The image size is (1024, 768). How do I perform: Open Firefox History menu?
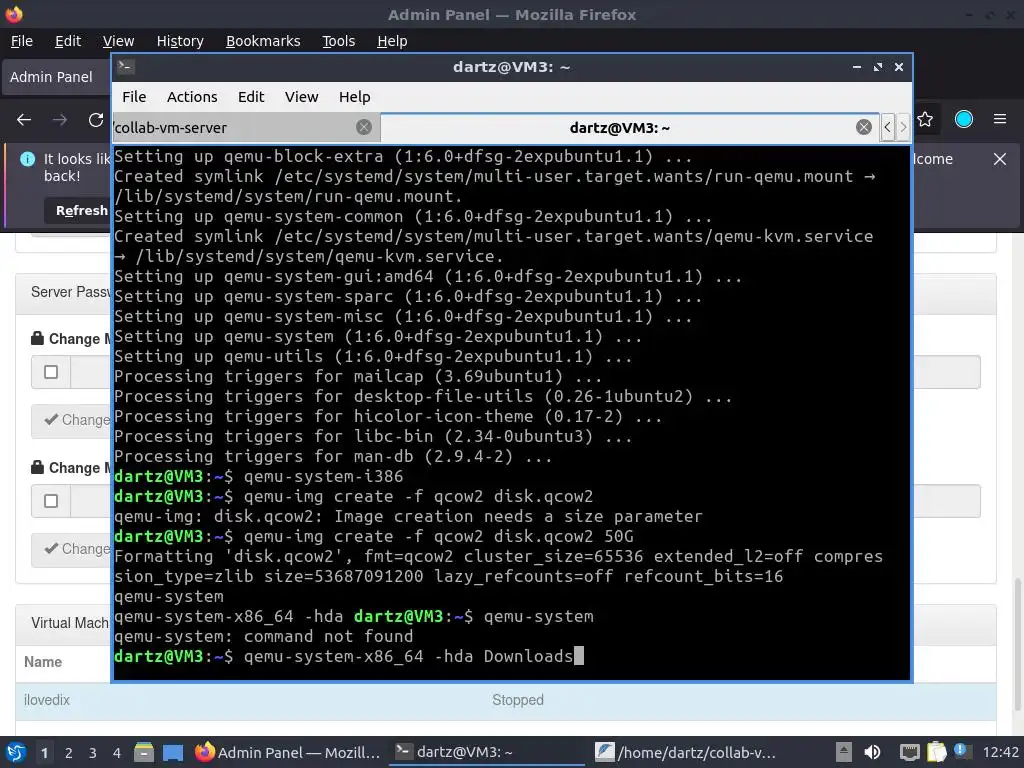[180, 41]
